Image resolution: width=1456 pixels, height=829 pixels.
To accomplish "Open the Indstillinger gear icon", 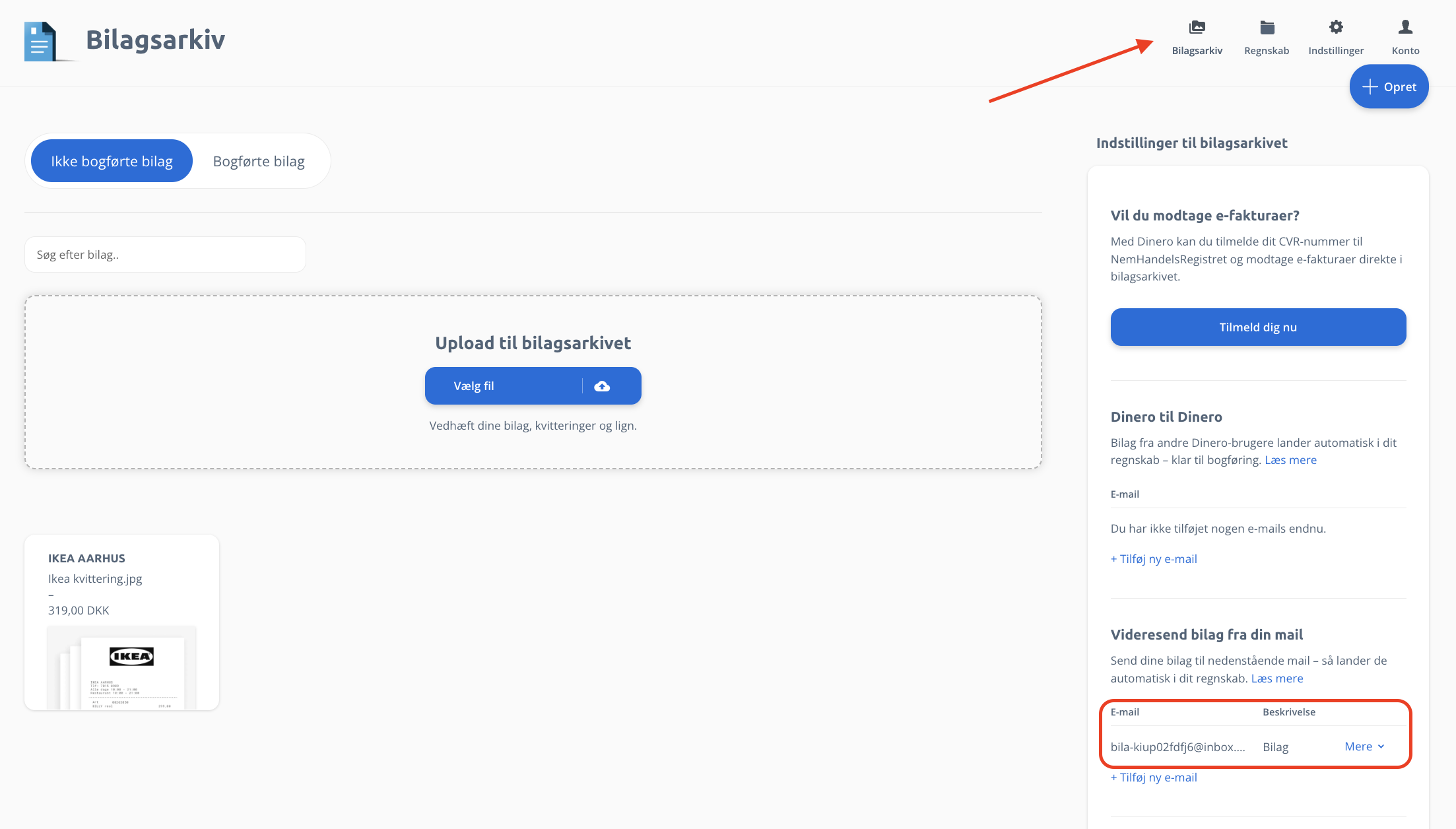I will [x=1336, y=27].
